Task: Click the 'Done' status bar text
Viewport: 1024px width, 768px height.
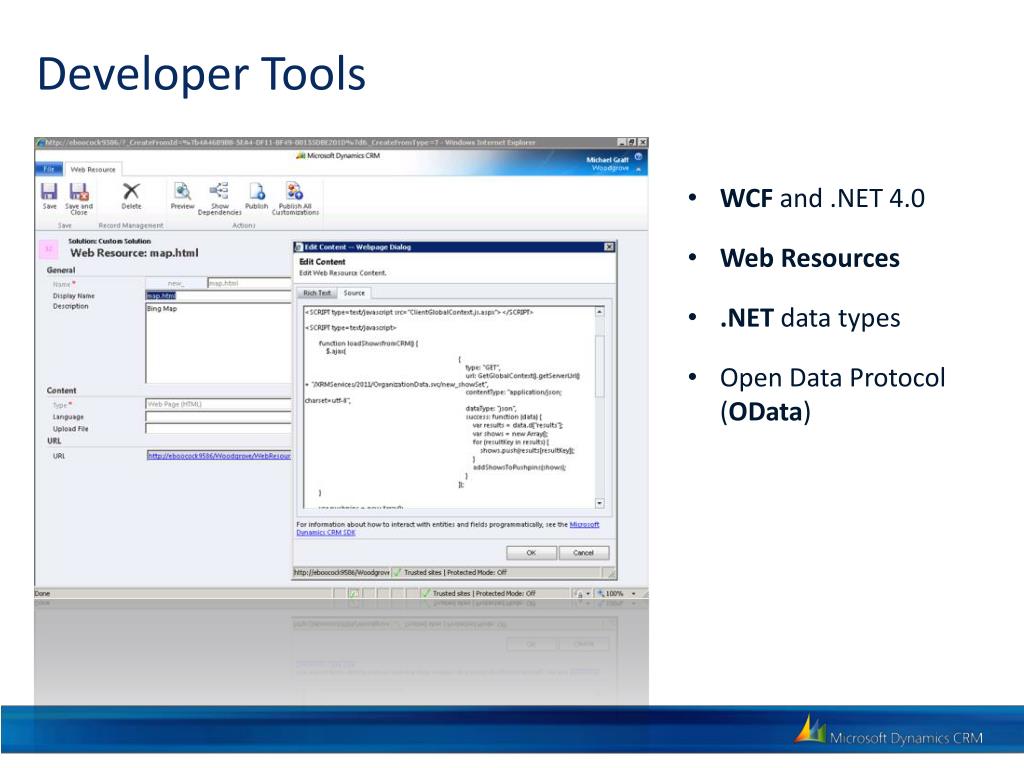Action: pos(42,594)
